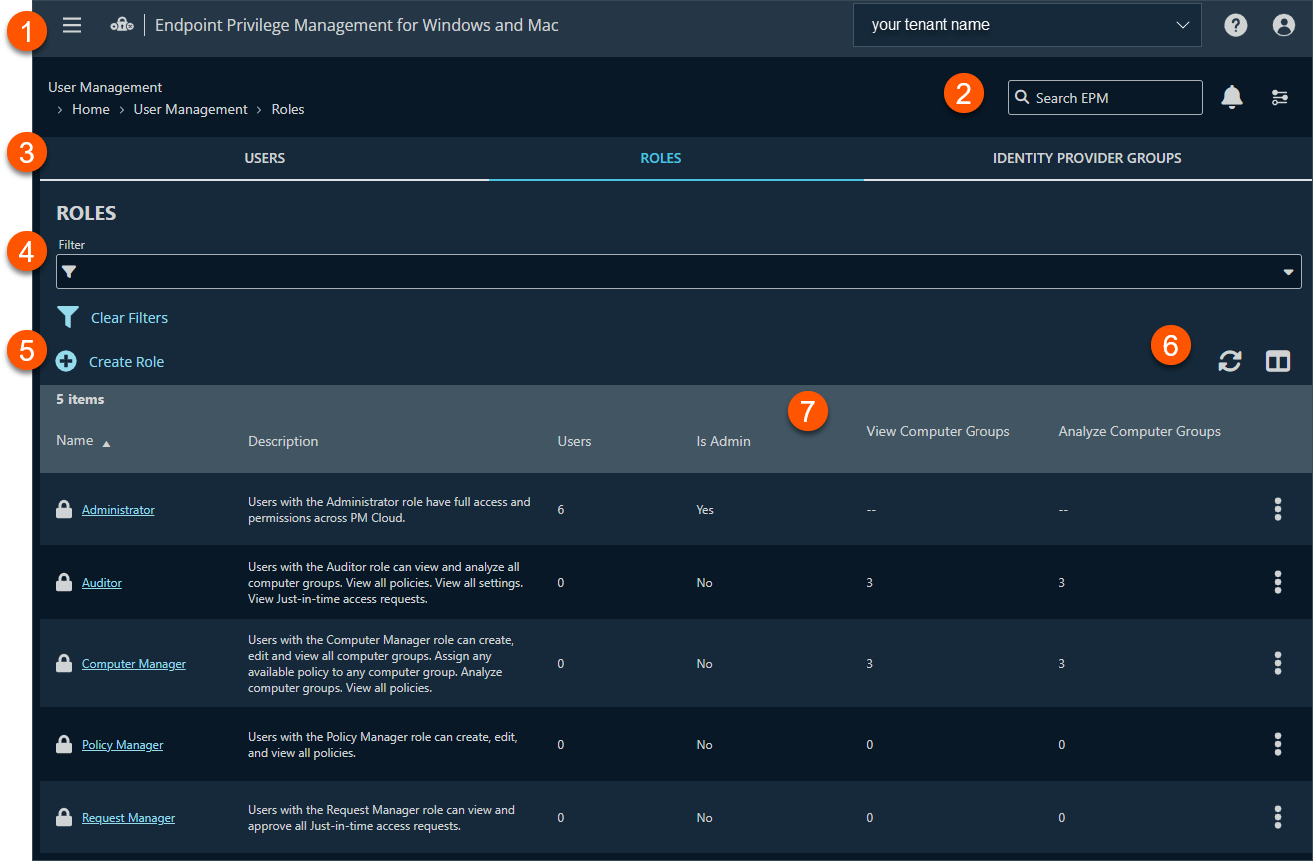1313x861 pixels.
Task: Expand the Filter dropdown arrow
Action: click(x=1289, y=272)
